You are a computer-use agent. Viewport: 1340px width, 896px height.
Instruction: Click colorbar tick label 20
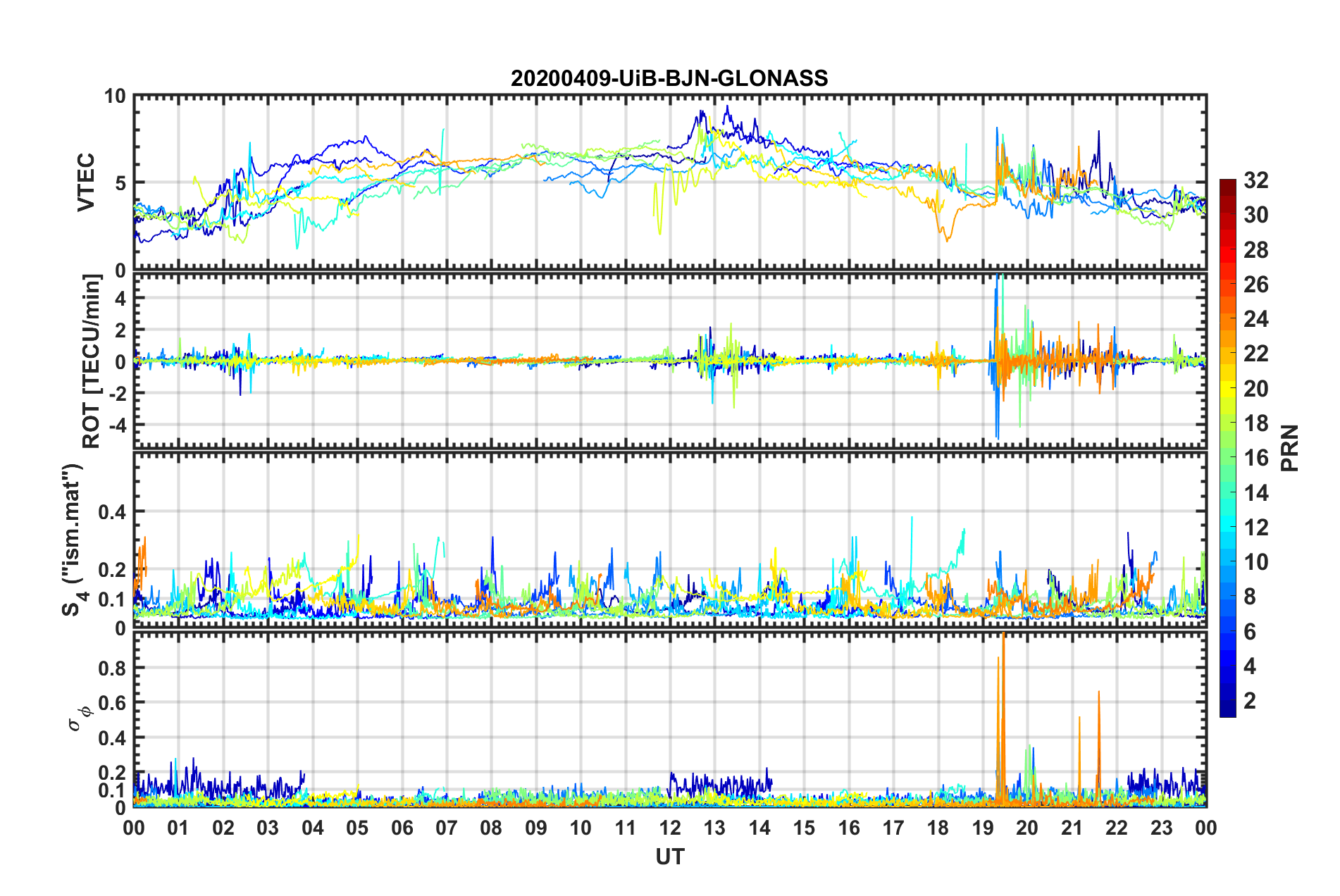1255,389
